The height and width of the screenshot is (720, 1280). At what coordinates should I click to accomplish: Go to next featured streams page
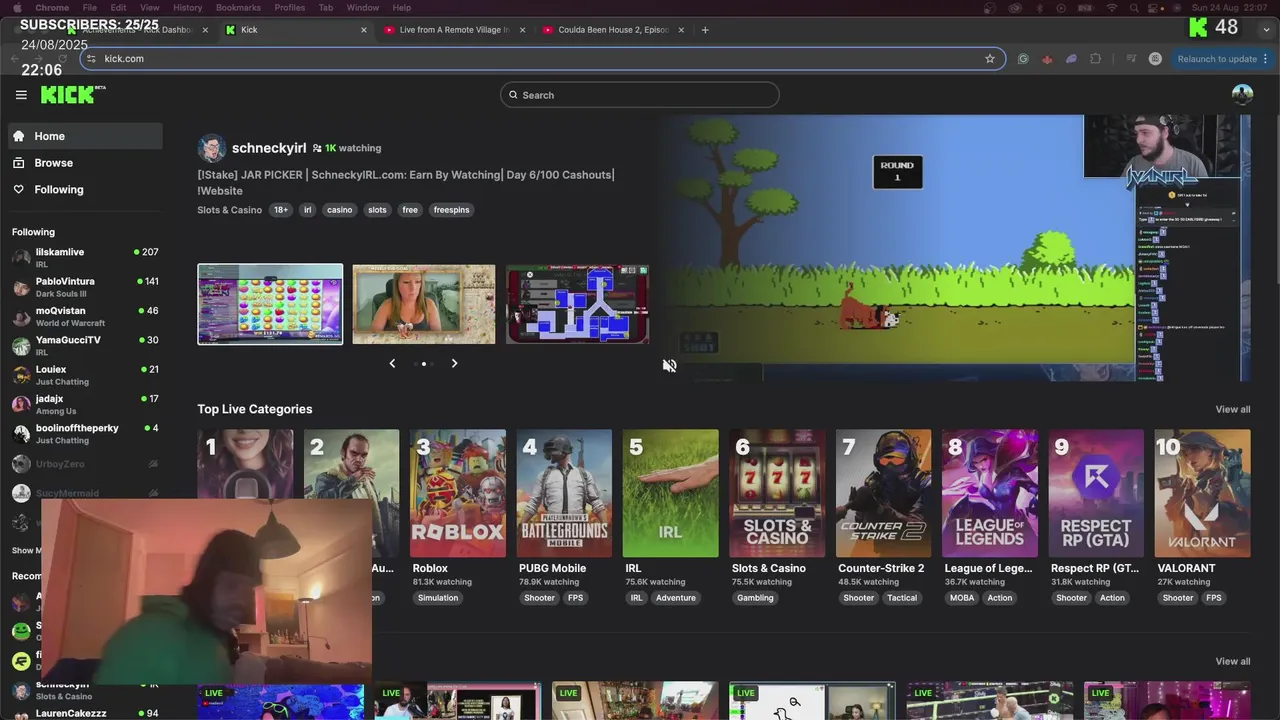pyautogui.click(x=454, y=363)
